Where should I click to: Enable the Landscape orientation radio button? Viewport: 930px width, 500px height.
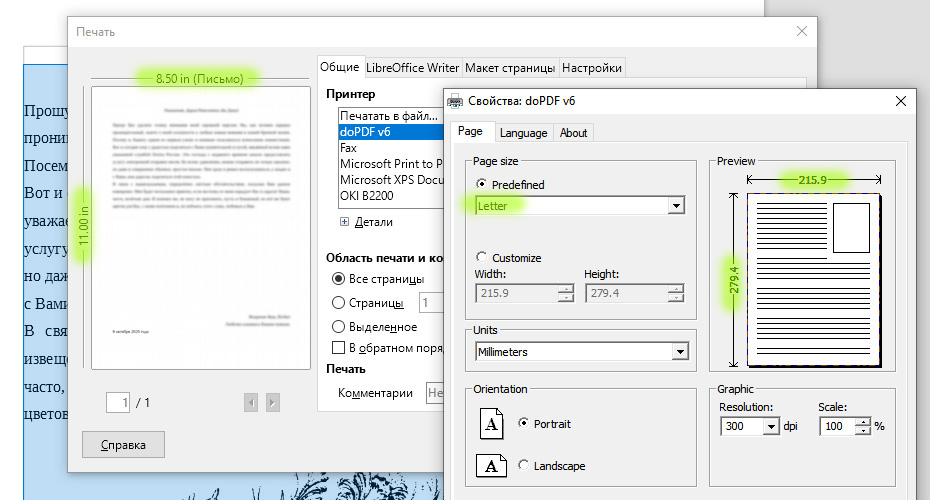pyautogui.click(x=524, y=466)
